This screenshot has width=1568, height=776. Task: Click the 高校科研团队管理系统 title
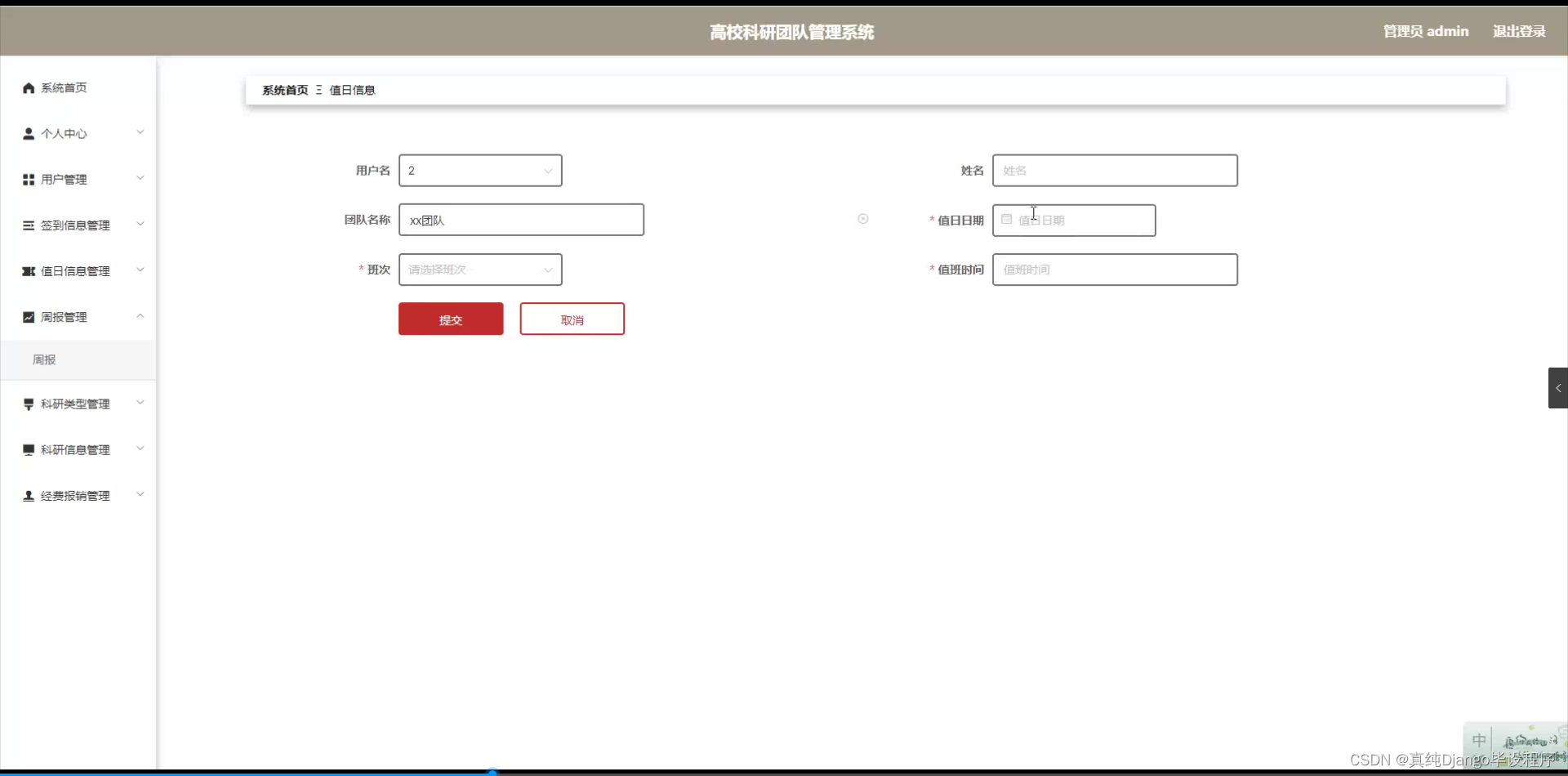pos(791,32)
